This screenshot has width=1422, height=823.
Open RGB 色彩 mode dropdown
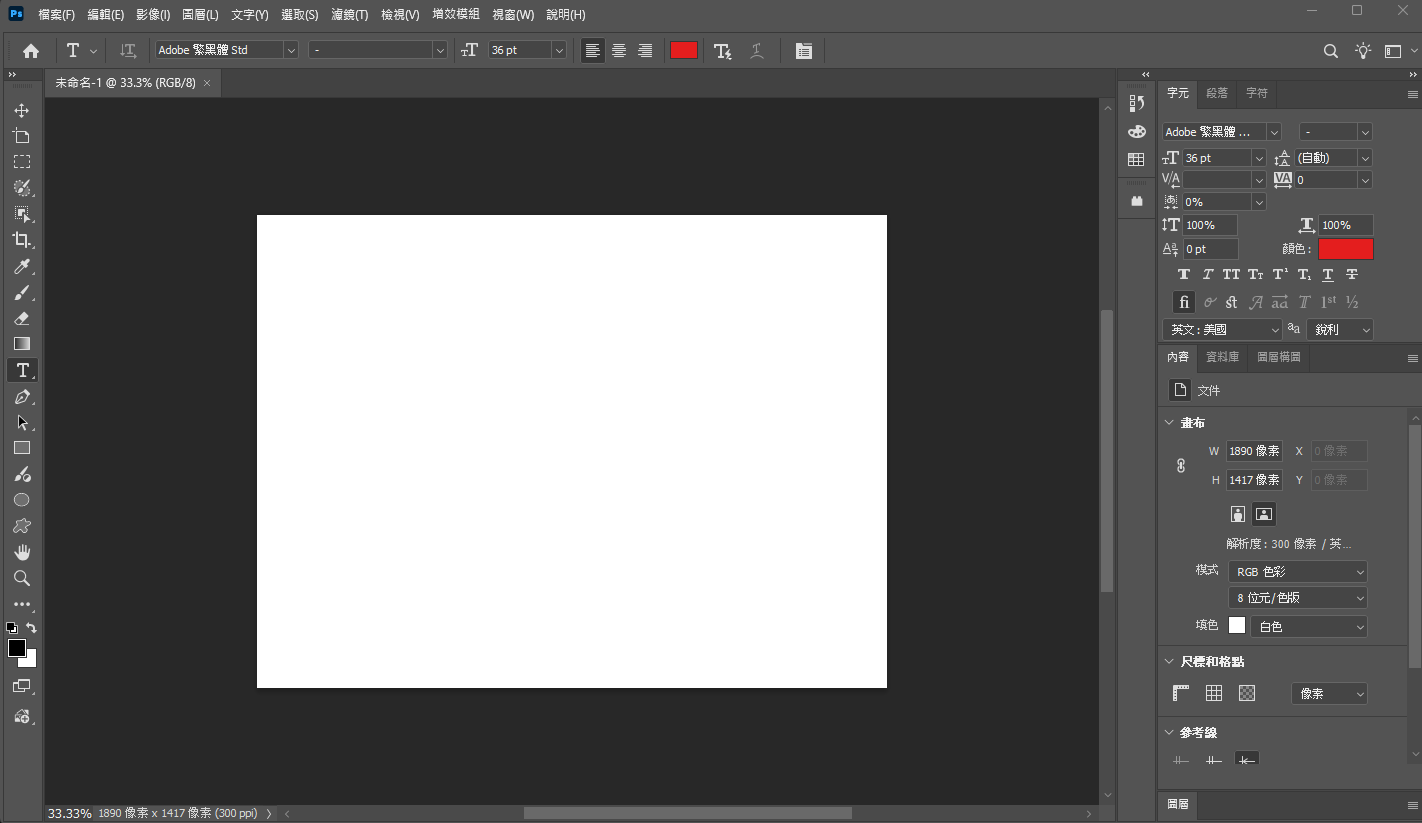(1298, 572)
